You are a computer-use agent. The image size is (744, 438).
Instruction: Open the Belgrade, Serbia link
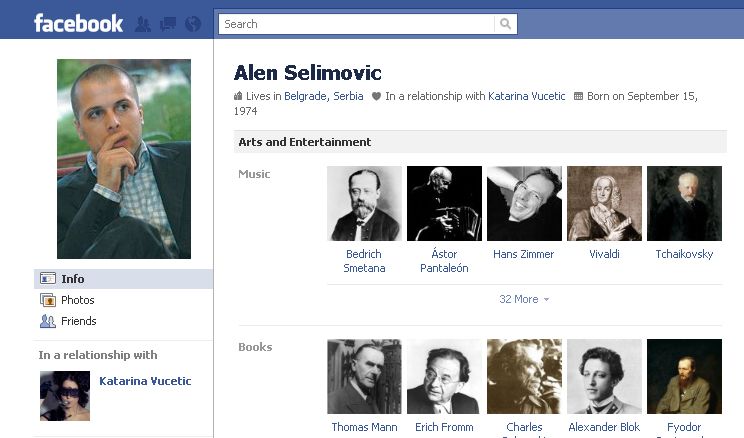coord(323,97)
